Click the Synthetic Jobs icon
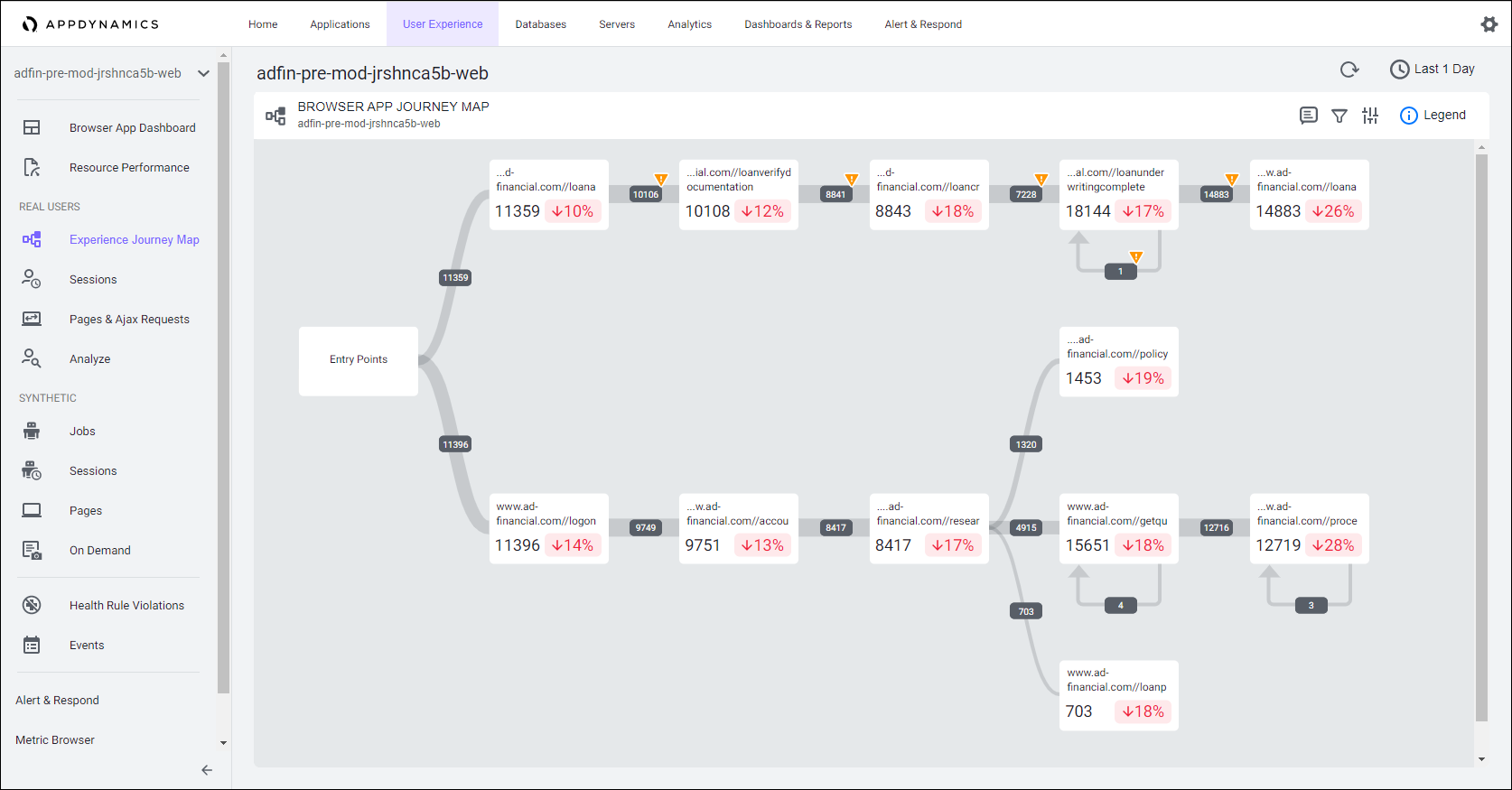The image size is (1512, 790). pos(32,431)
